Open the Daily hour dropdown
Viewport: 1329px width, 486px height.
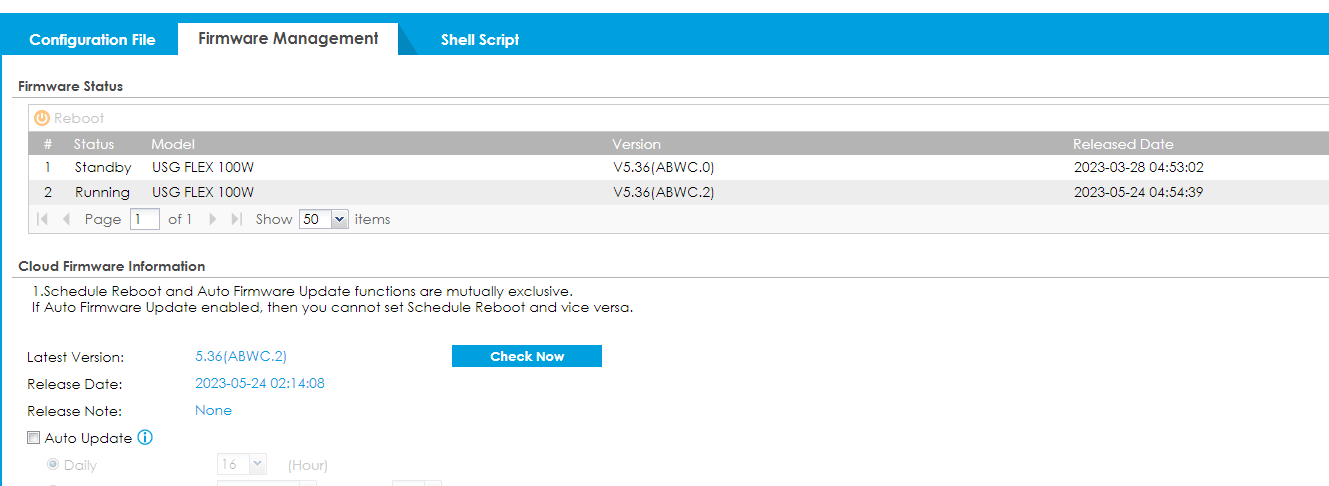click(x=257, y=465)
